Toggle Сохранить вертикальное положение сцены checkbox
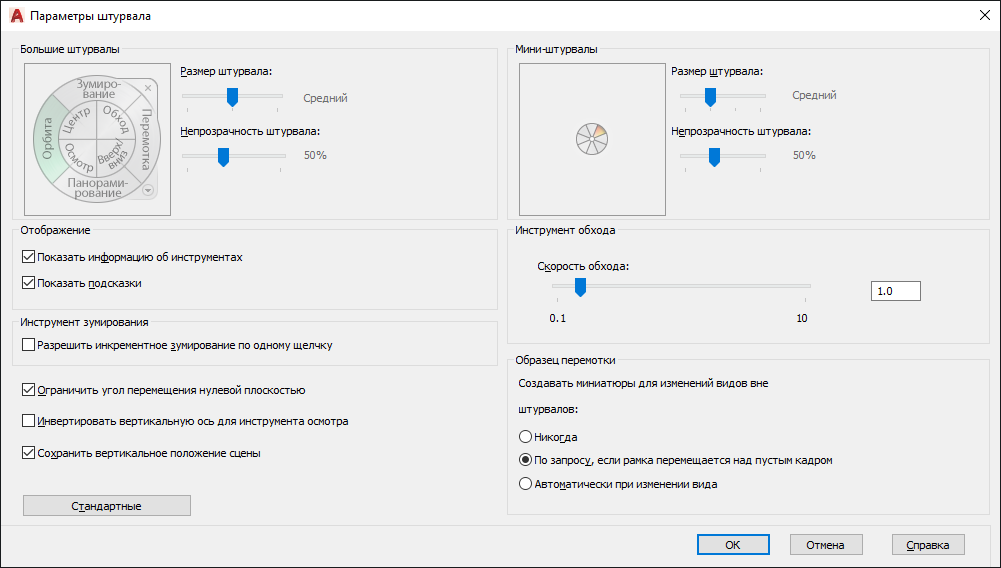The width and height of the screenshot is (1001, 568). pos(28,453)
